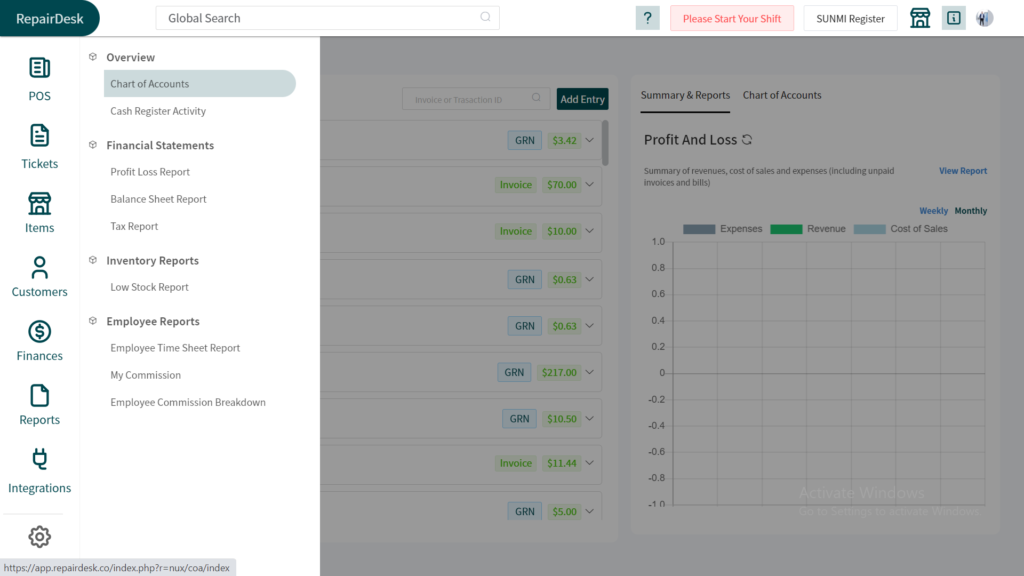The width and height of the screenshot is (1024, 576).
Task: Open Profit Loss Report menu item
Action: pos(150,172)
